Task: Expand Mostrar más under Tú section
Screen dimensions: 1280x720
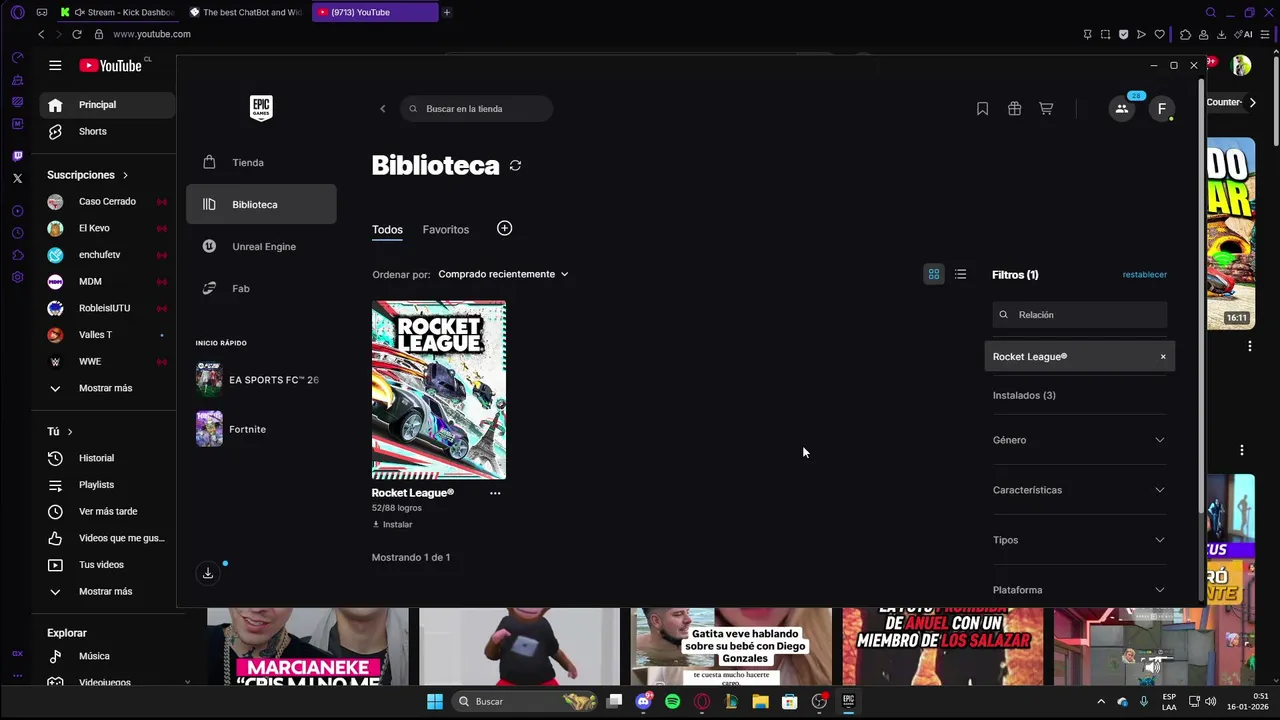Action: (108, 591)
